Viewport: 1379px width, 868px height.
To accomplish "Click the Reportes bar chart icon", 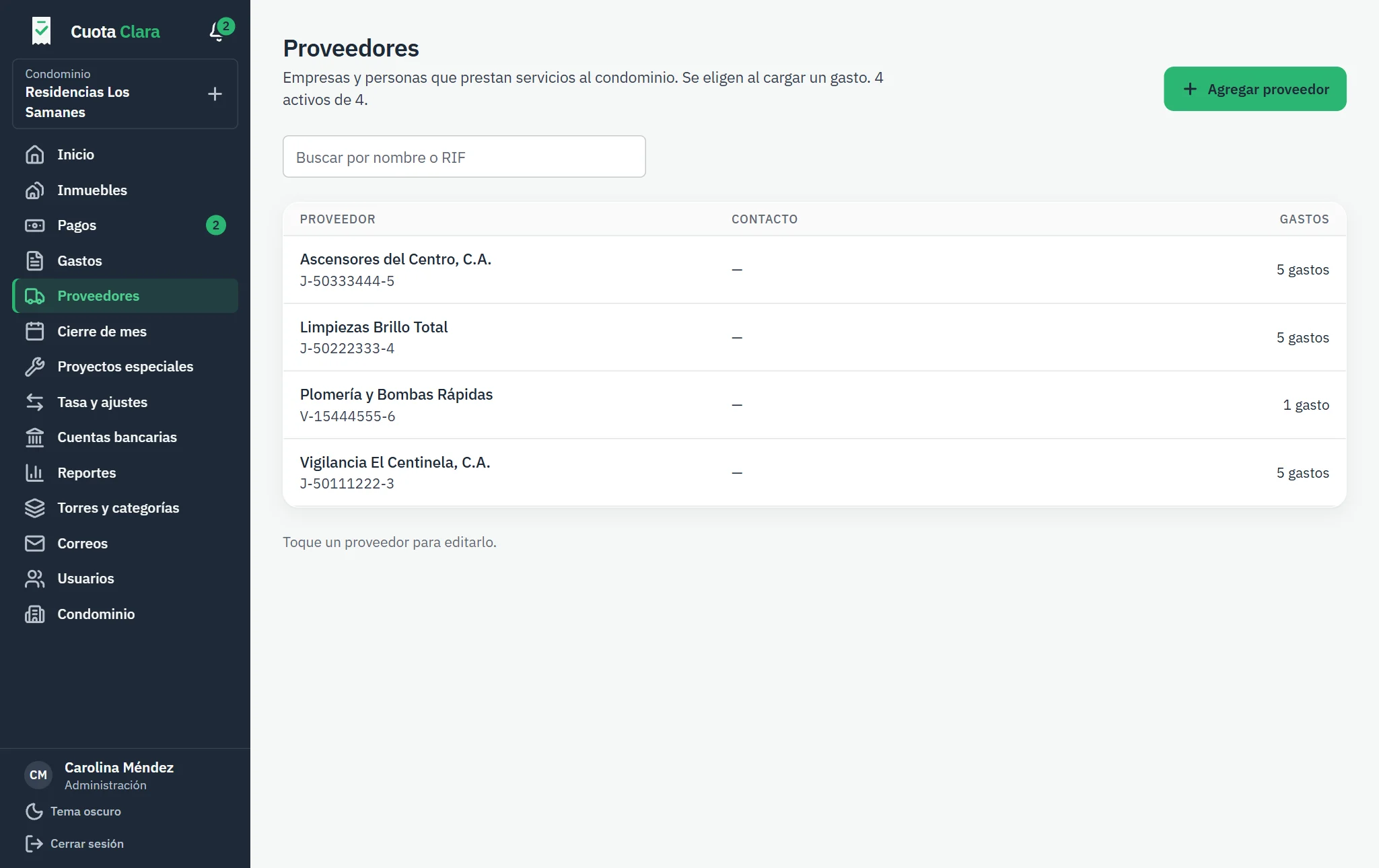I will pos(35,473).
